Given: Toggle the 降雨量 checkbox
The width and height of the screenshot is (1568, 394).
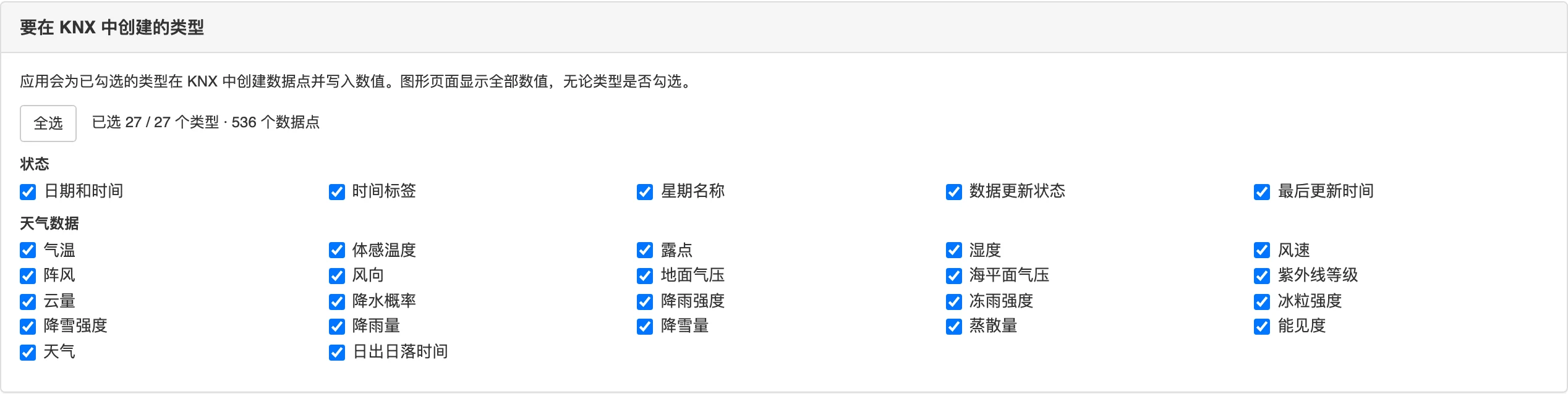Looking at the screenshot, I should click(336, 326).
